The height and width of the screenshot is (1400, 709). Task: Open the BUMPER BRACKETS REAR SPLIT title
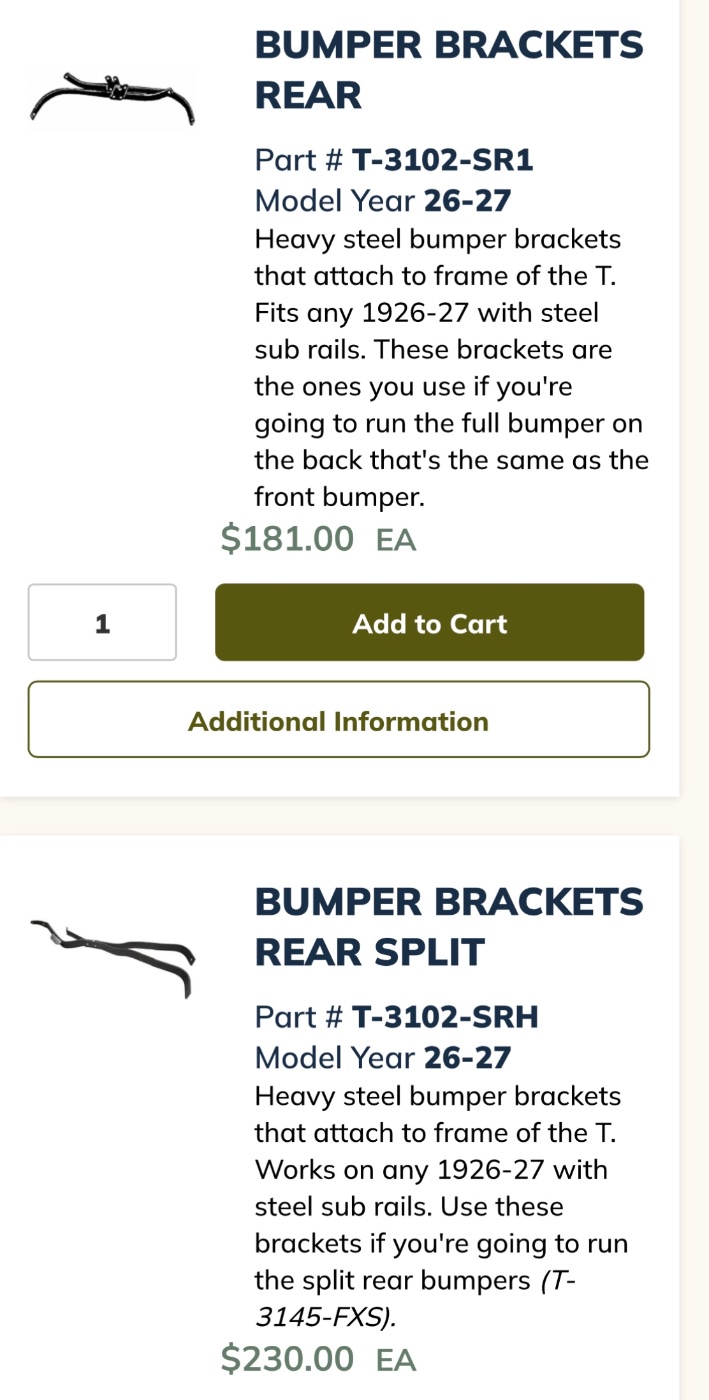tap(449, 927)
